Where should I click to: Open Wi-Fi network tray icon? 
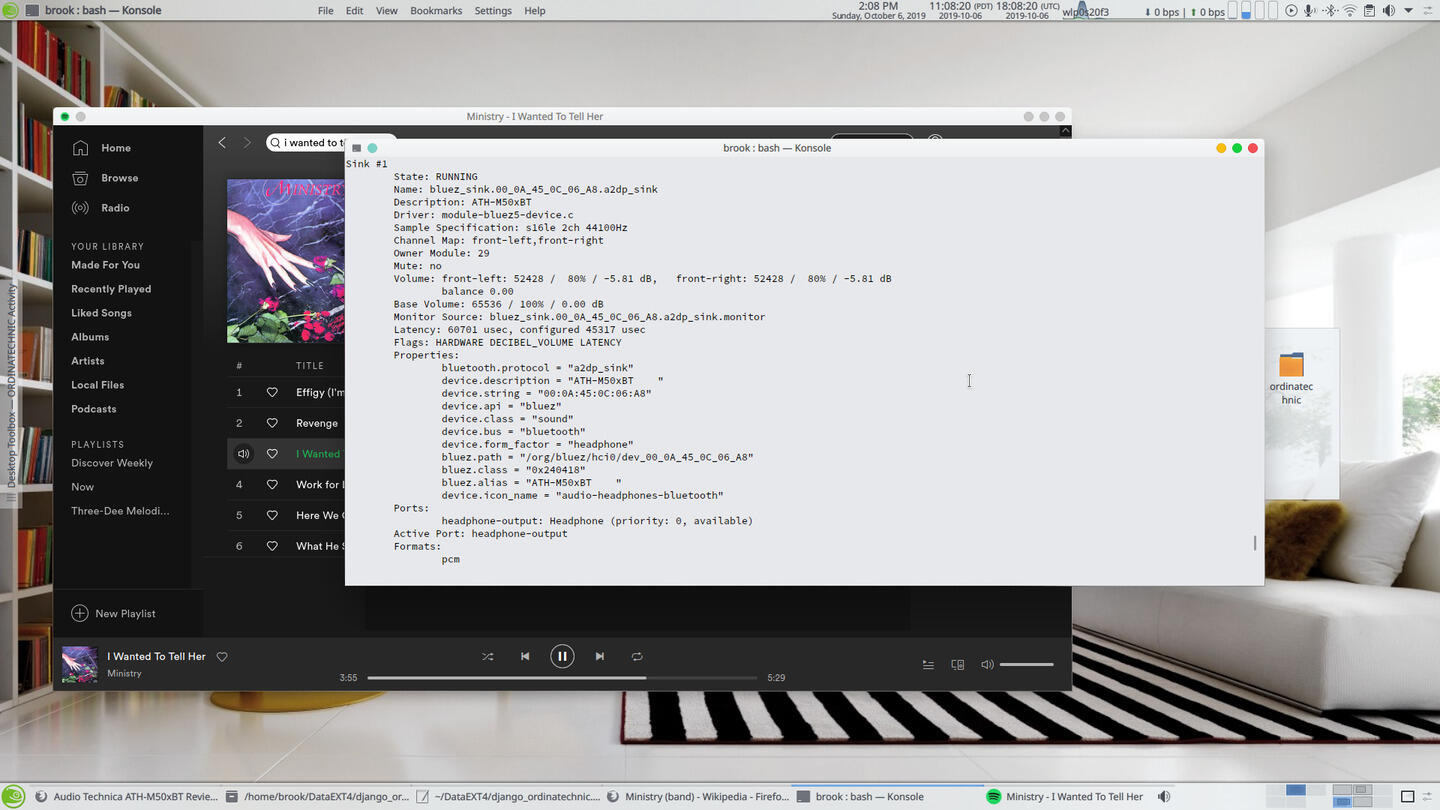(x=1349, y=11)
